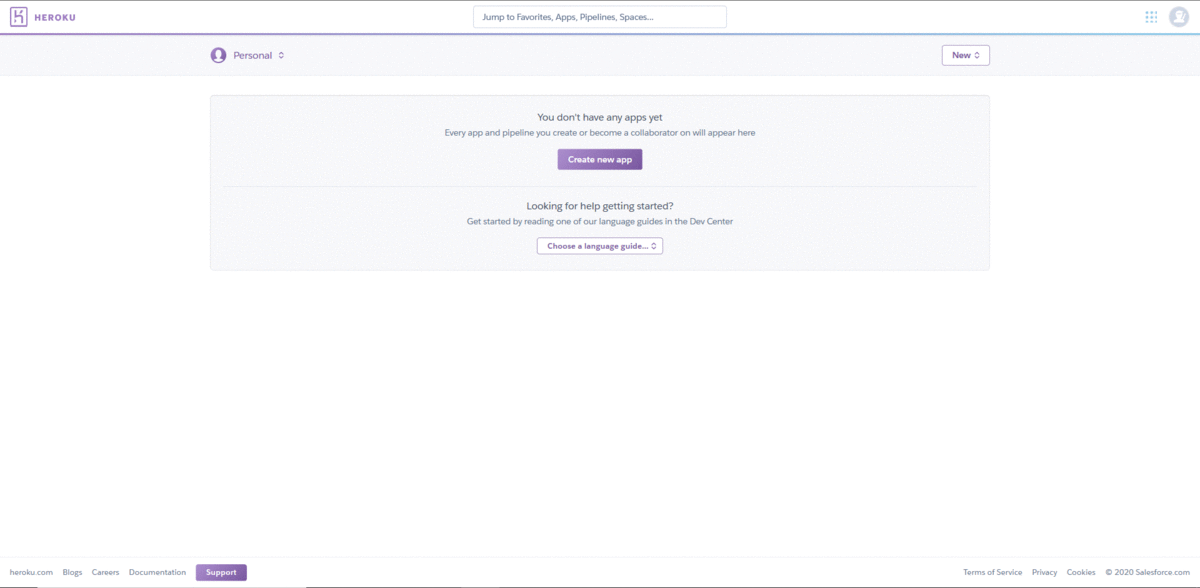Focus the Jump to Favorites search field
The height and width of the screenshot is (588, 1200).
click(x=600, y=17)
